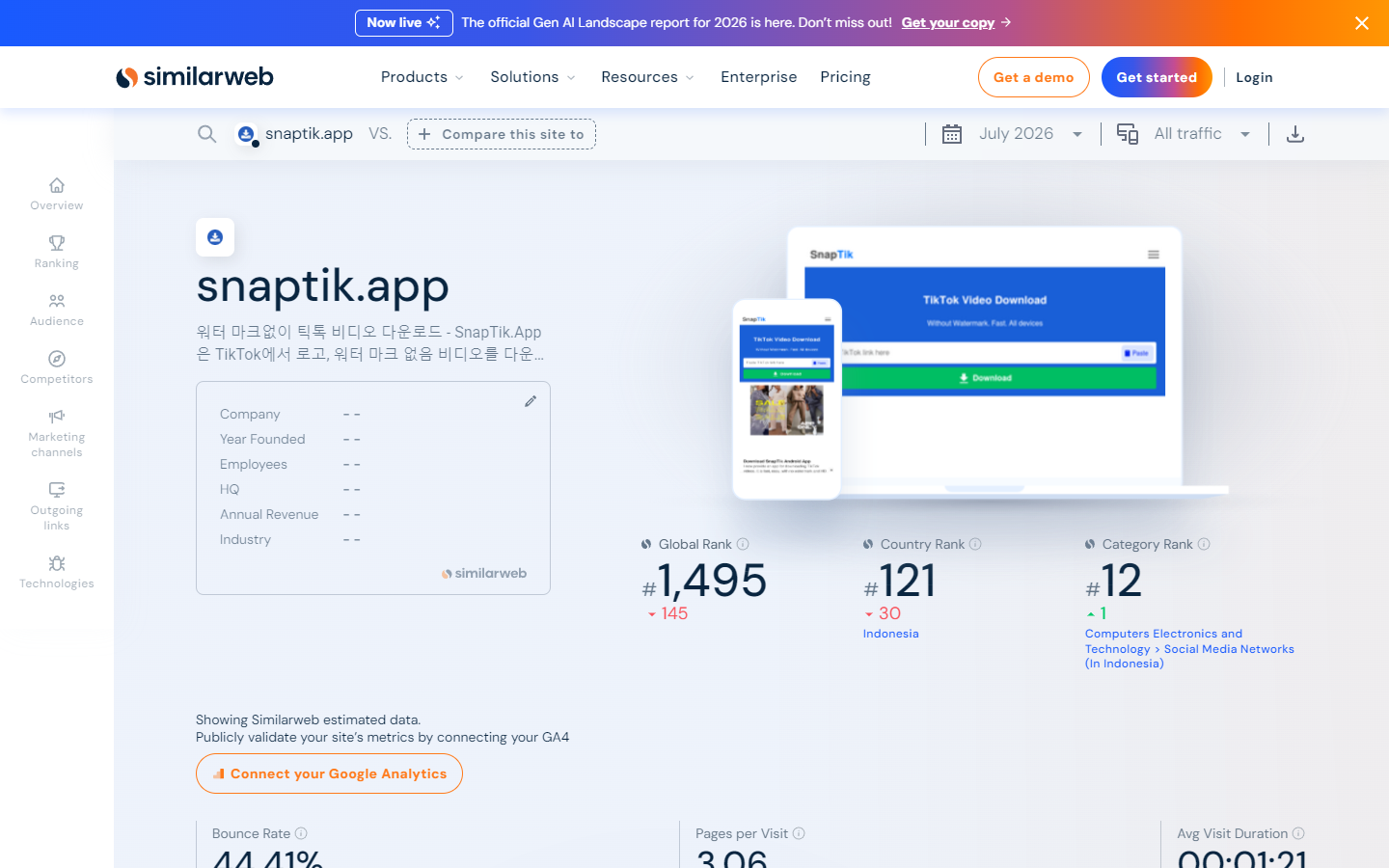Screen dimensions: 1389x868
Task: Click the Global Rank change value 145
Action: [674, 613]
